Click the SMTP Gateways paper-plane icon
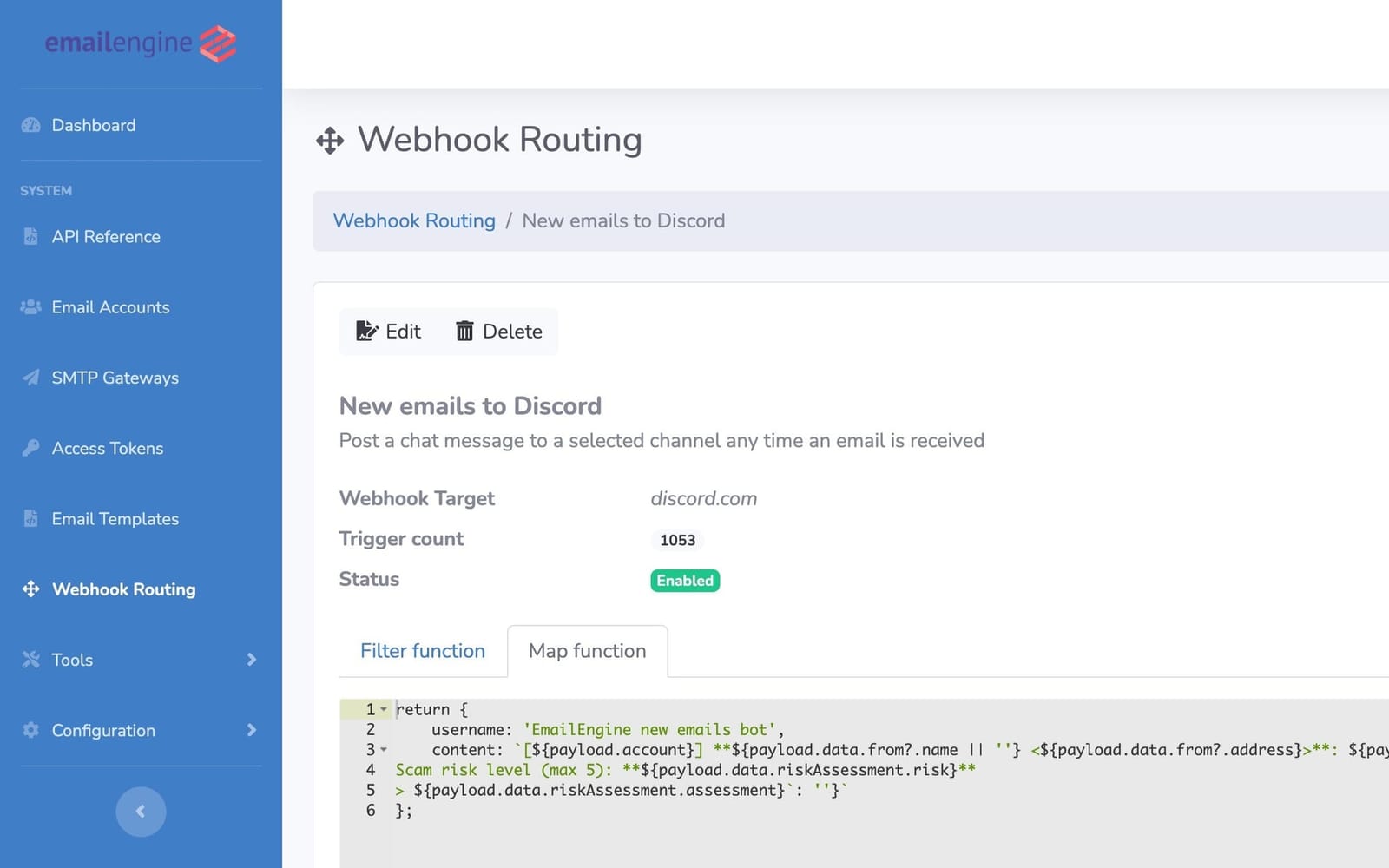The width and height of the screenshot is (1389, 868). pos(30,378)
